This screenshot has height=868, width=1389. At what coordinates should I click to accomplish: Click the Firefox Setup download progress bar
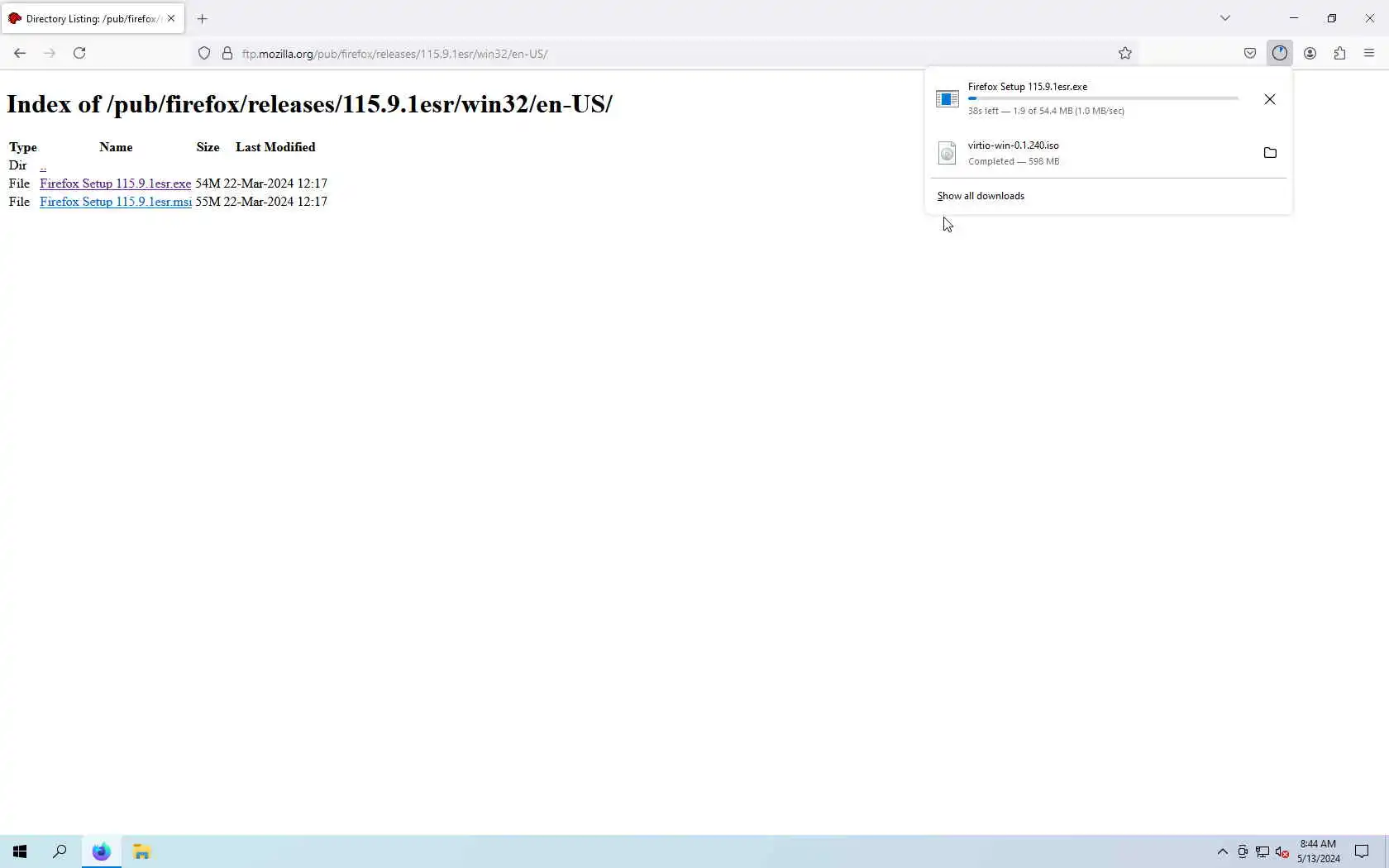1103,98
